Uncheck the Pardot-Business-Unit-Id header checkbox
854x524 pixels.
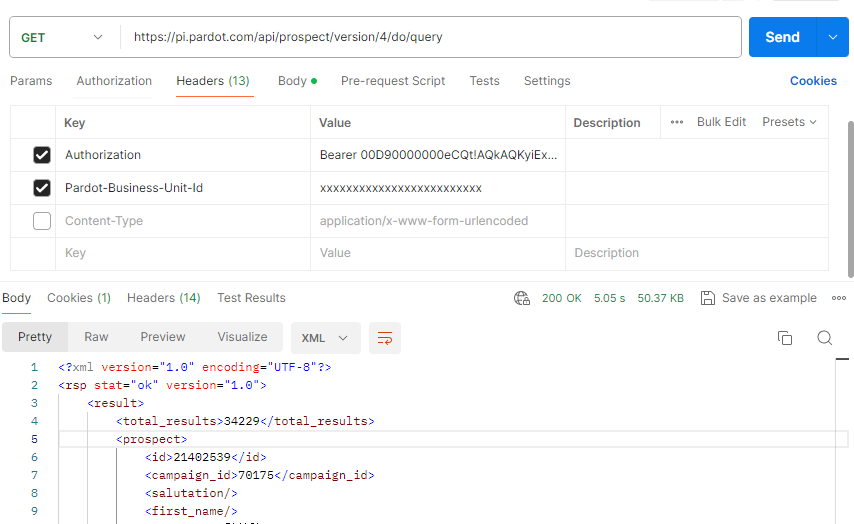pyautogui.click(x=42, y=188)
